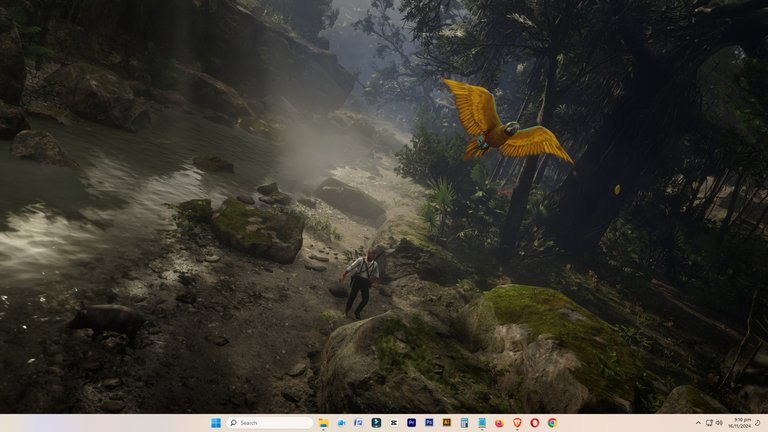This screenshot has width=768, height=432.
Task: Open the network status icon
Action: click(709, 423)
